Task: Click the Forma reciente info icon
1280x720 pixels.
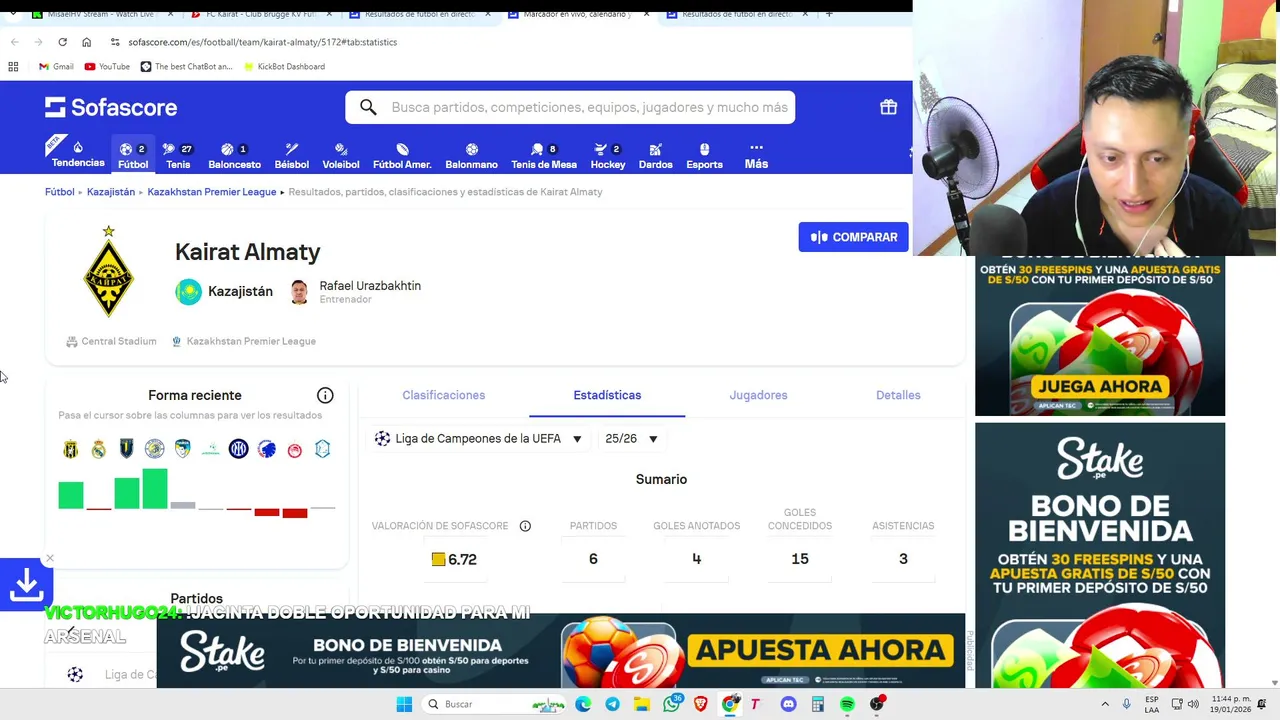Action: (x=325, y=395)
